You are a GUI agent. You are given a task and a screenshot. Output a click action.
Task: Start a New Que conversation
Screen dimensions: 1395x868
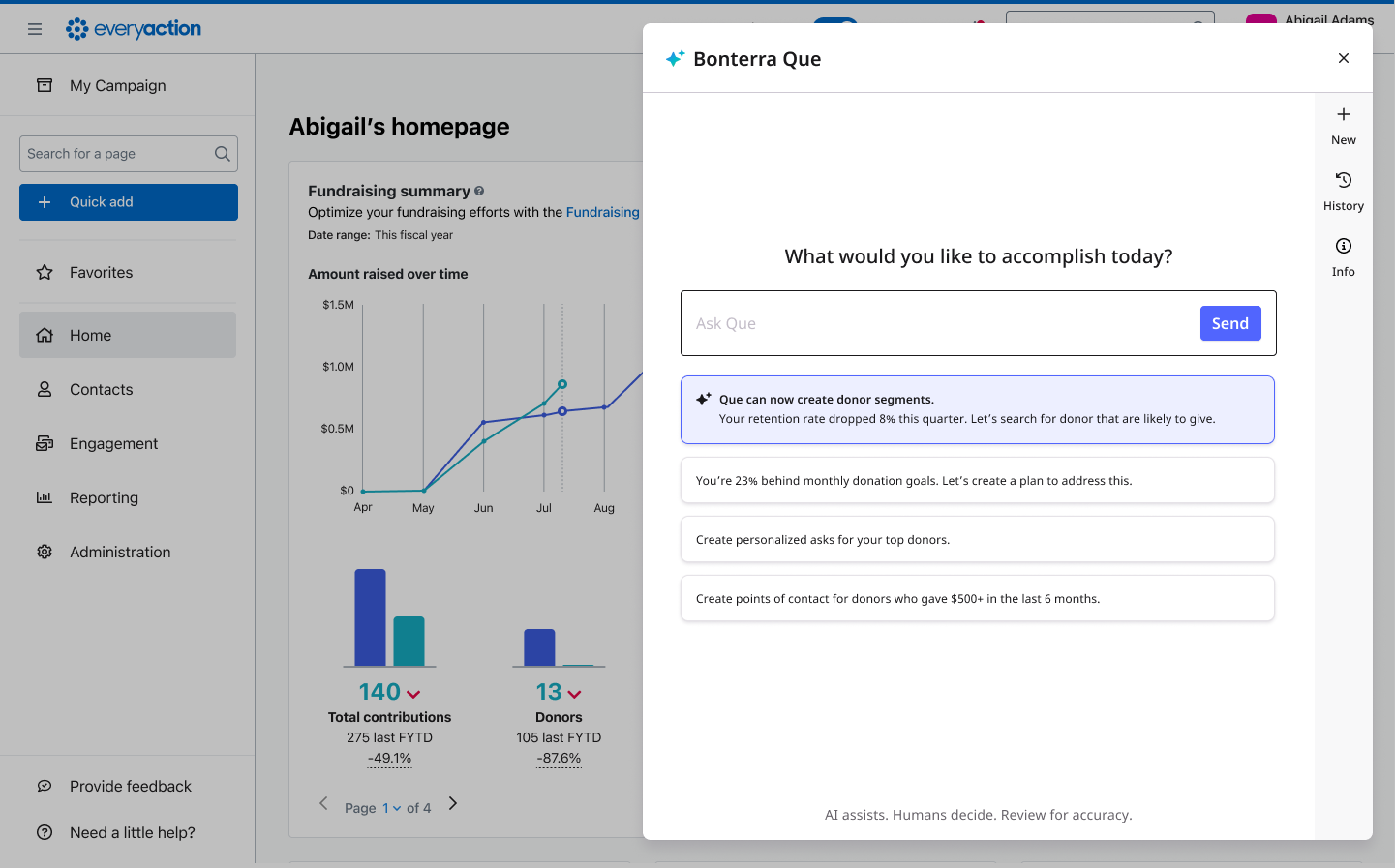(x=1343, y=126)
